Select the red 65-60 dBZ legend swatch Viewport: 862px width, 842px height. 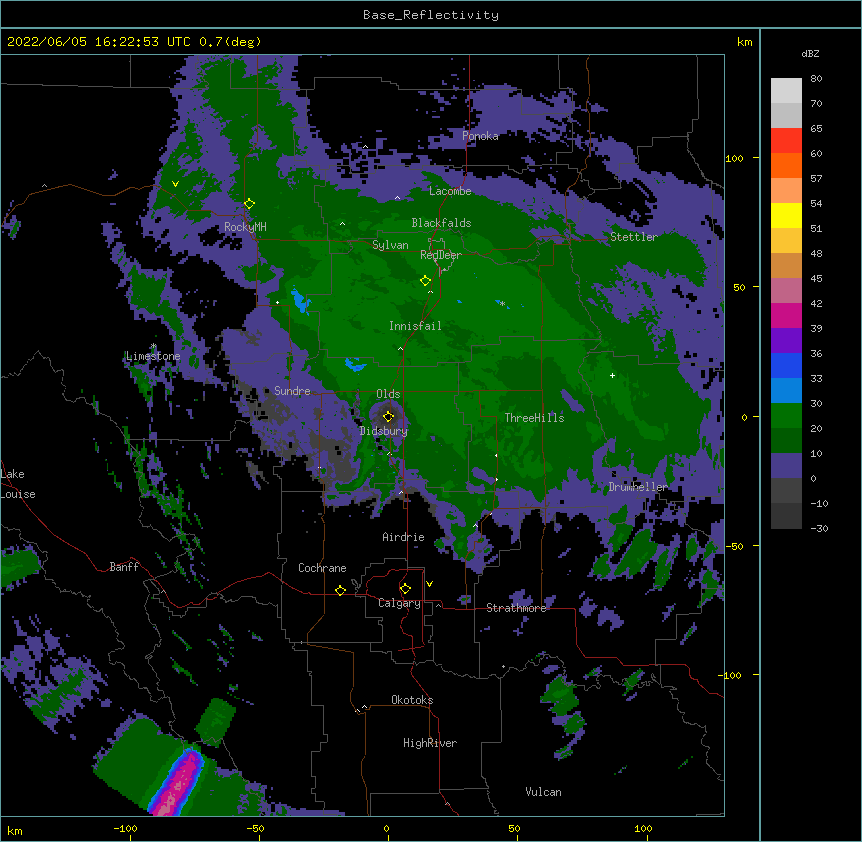pos(786,141)
